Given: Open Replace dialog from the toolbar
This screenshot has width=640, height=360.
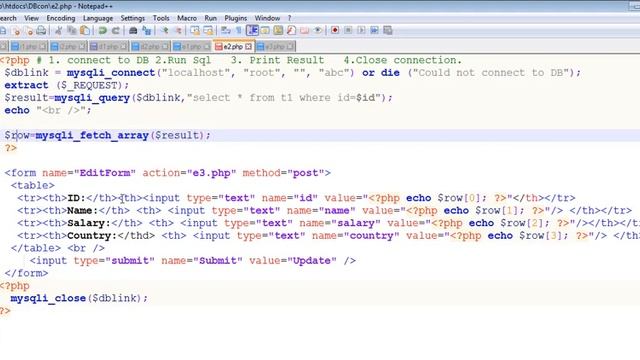Looking at the screenshot, I should coord(147,31).
